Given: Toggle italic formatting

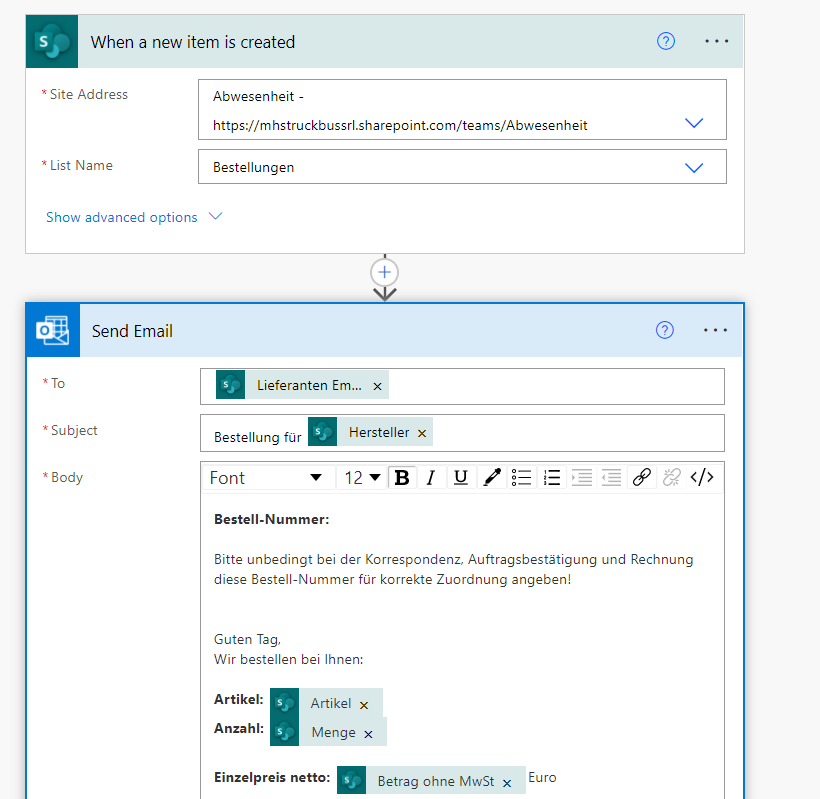Looking at the screenshot, I should [x=431, y=477].
